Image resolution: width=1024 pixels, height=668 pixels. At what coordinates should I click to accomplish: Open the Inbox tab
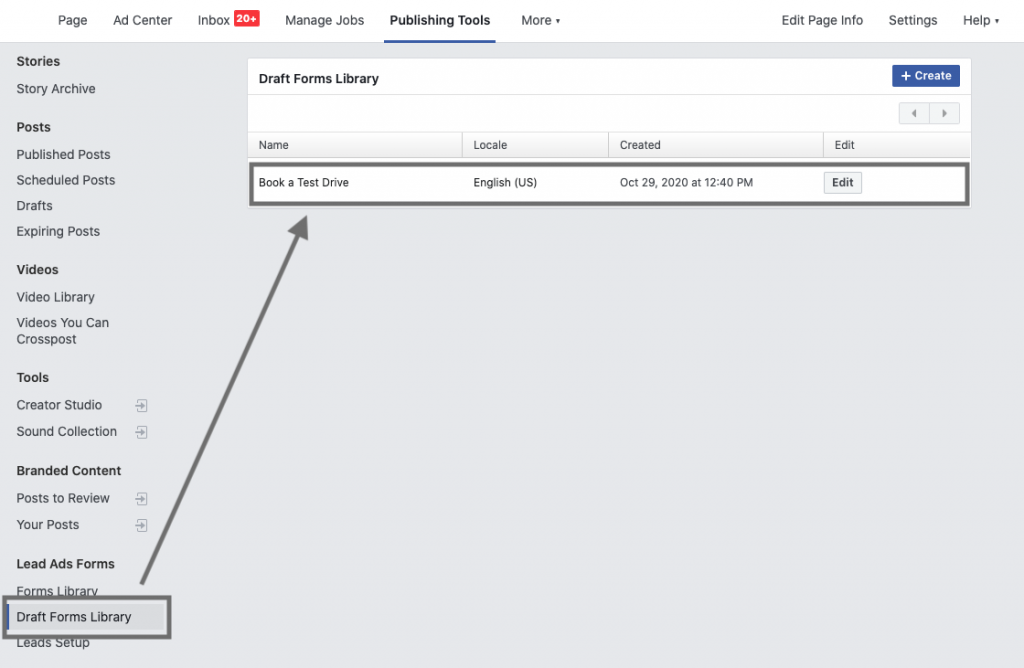click(214, 20)
